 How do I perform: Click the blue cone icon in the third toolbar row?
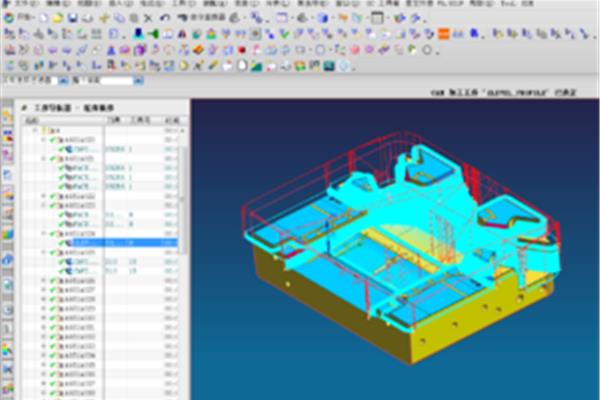111,50
